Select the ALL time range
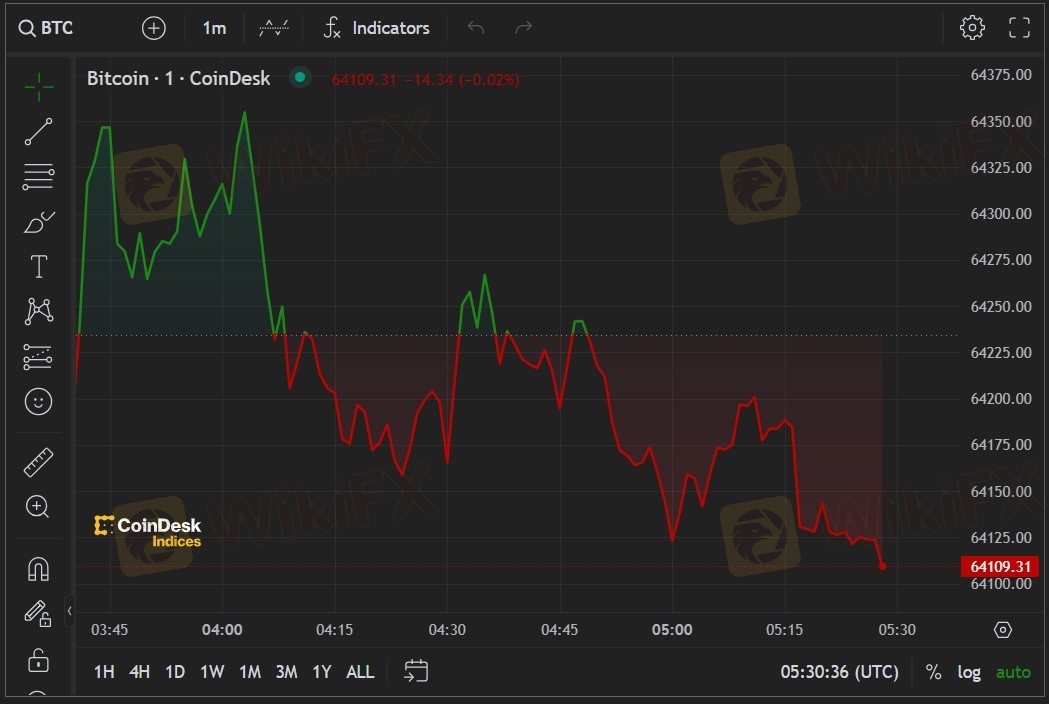This screenshot has width=1049, height=704. [360, 672]
